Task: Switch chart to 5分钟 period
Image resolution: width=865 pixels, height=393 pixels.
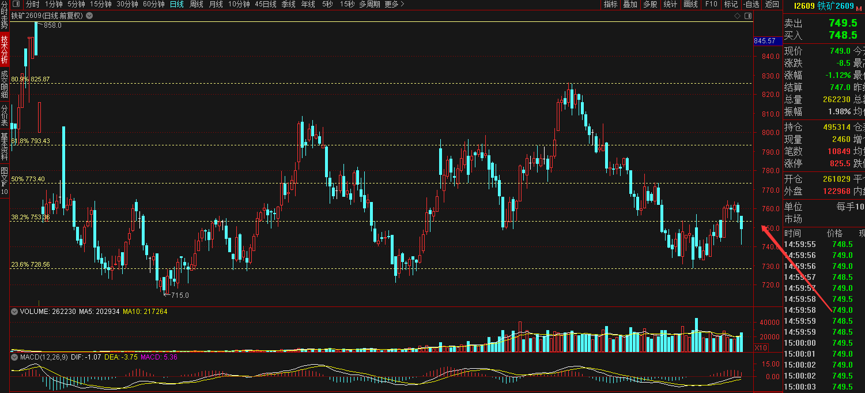Action: coord(76,4)
